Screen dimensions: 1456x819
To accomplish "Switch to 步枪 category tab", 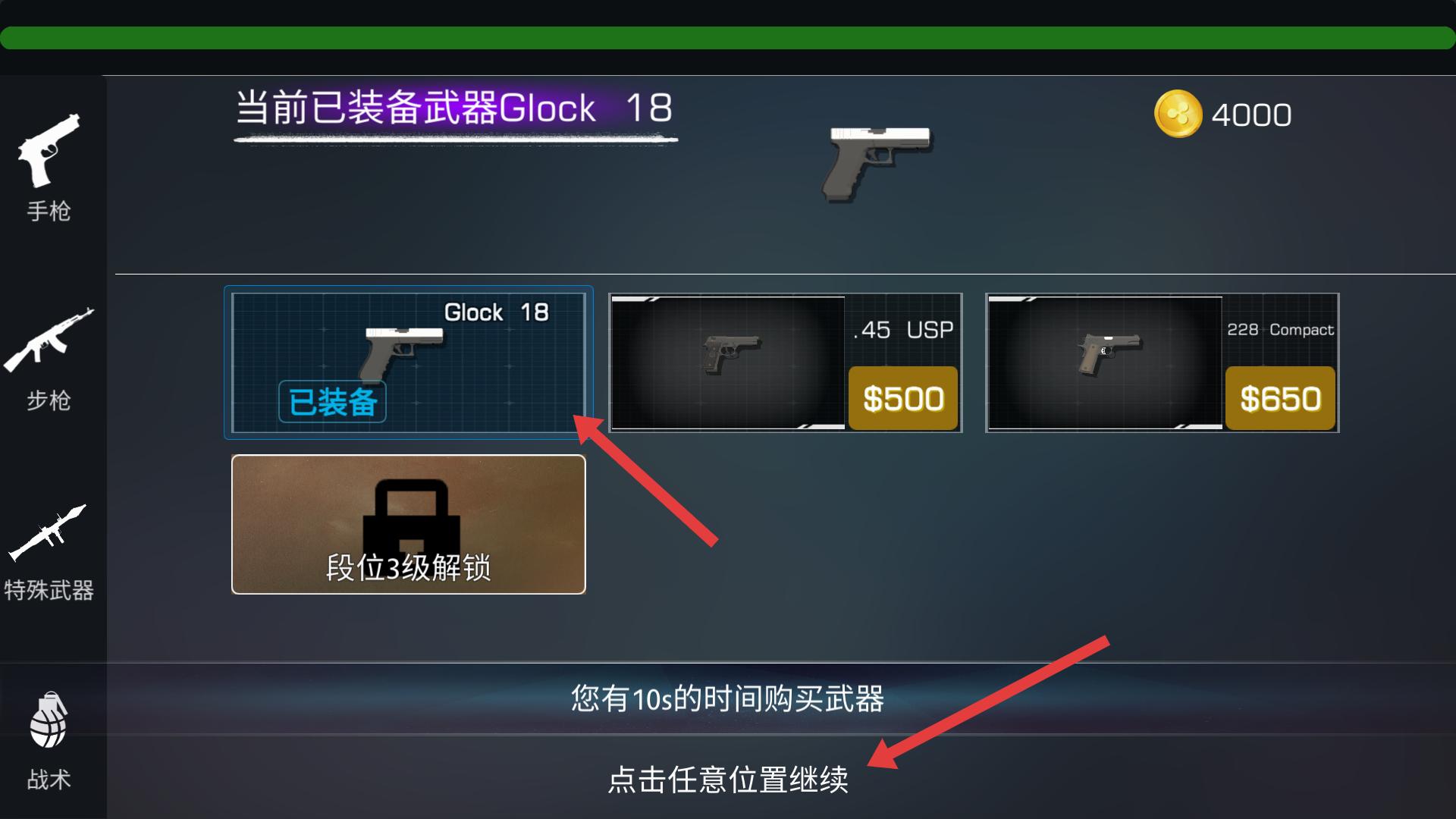I will pos(49,400).
